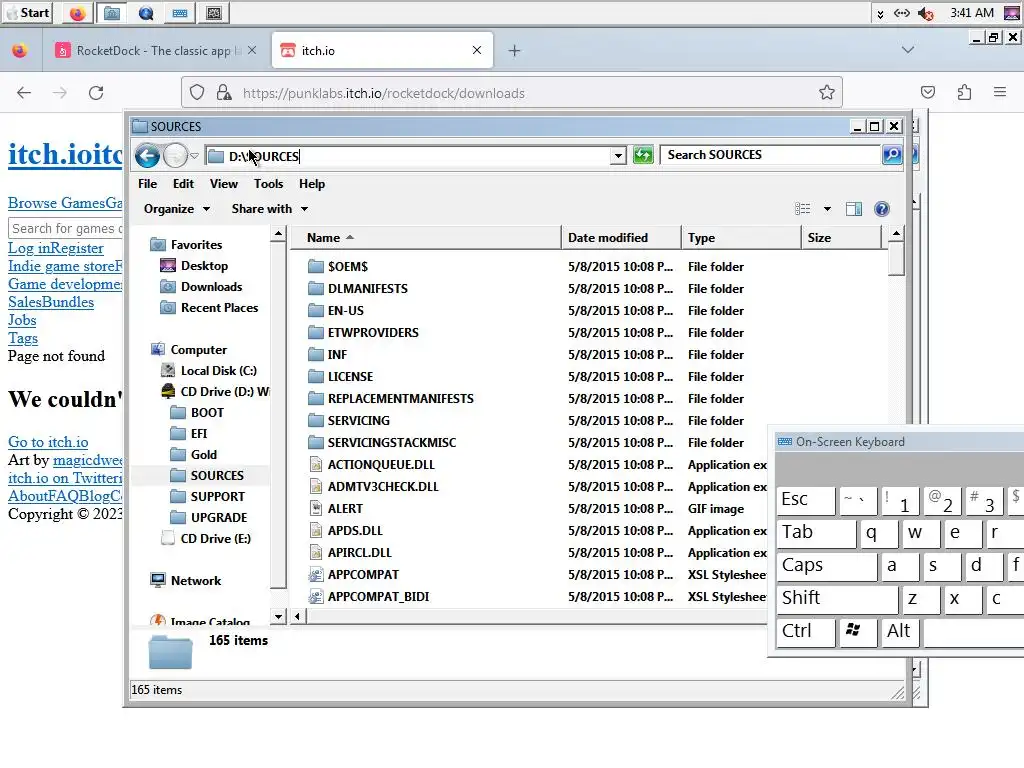Open Firefox extensions puzzle icon

coord(964,93)
